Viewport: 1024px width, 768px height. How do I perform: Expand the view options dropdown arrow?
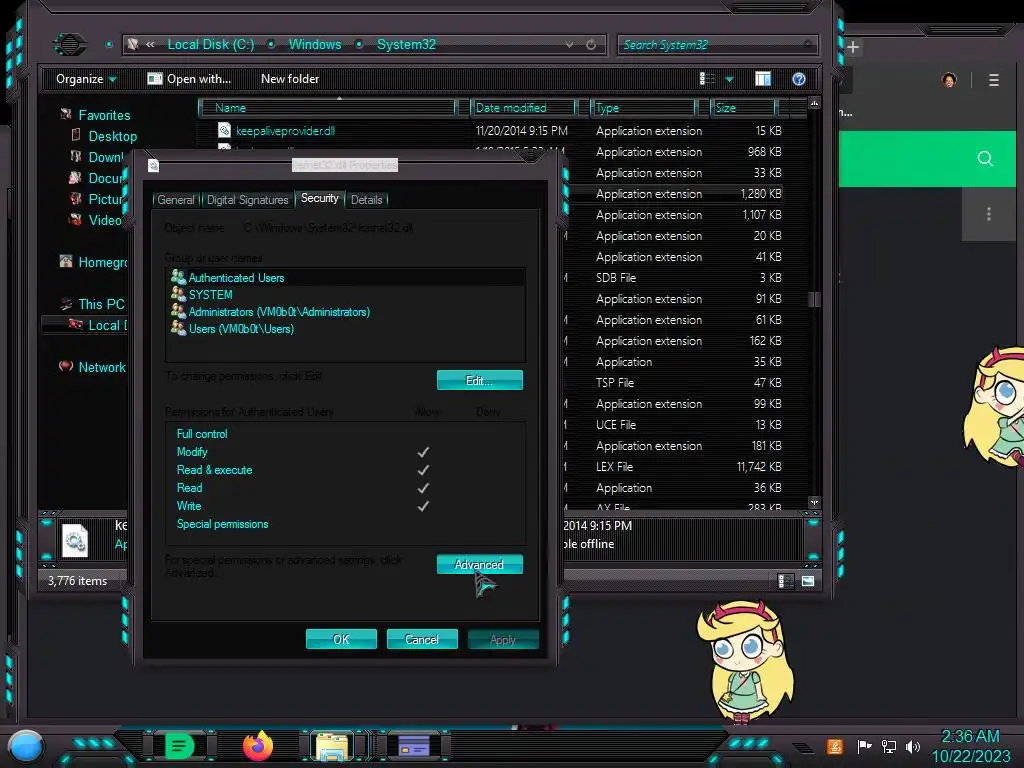coord(729,79)
